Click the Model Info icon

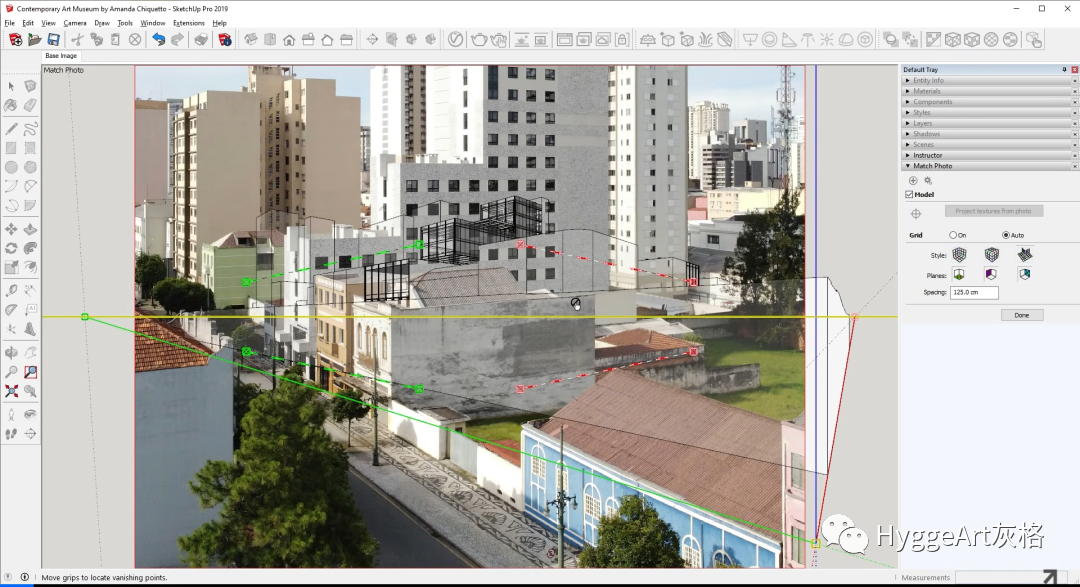[225, 40]
